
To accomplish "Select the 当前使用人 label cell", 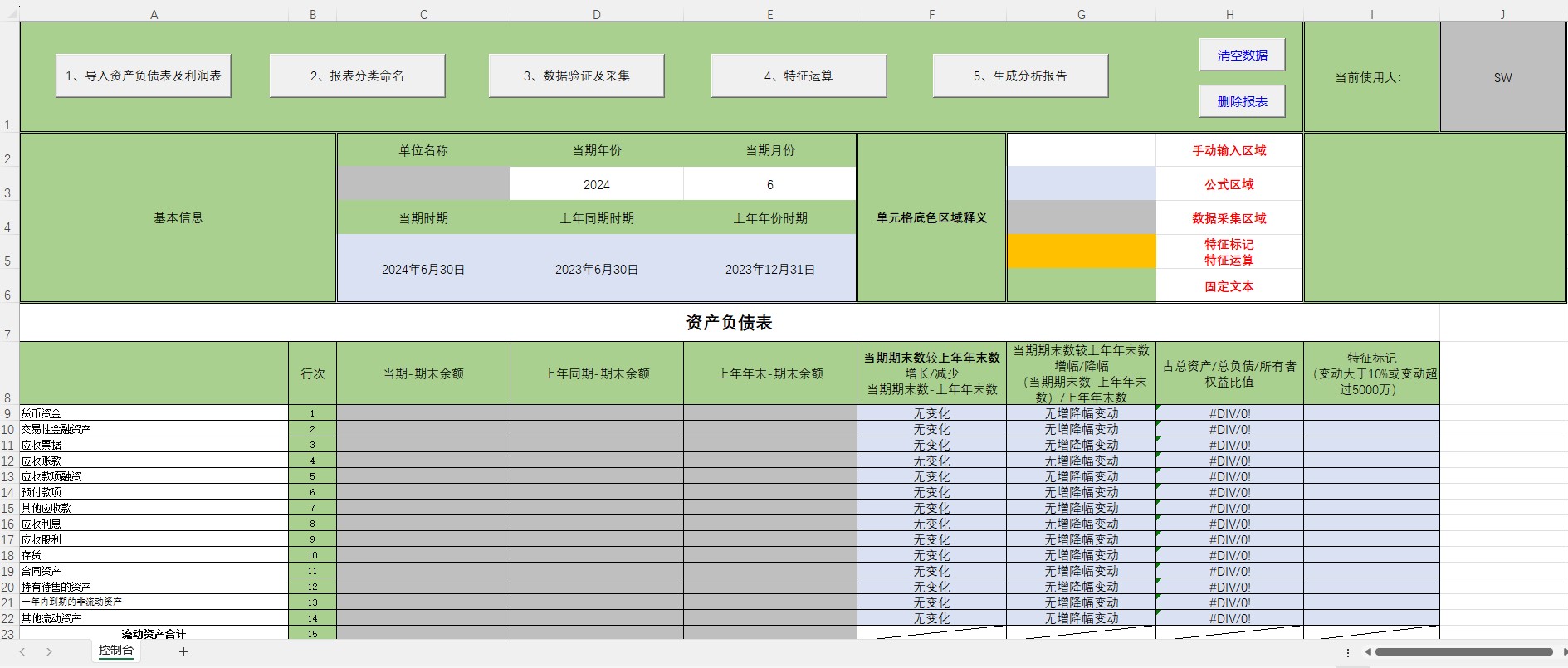I will coord(1371,77).
